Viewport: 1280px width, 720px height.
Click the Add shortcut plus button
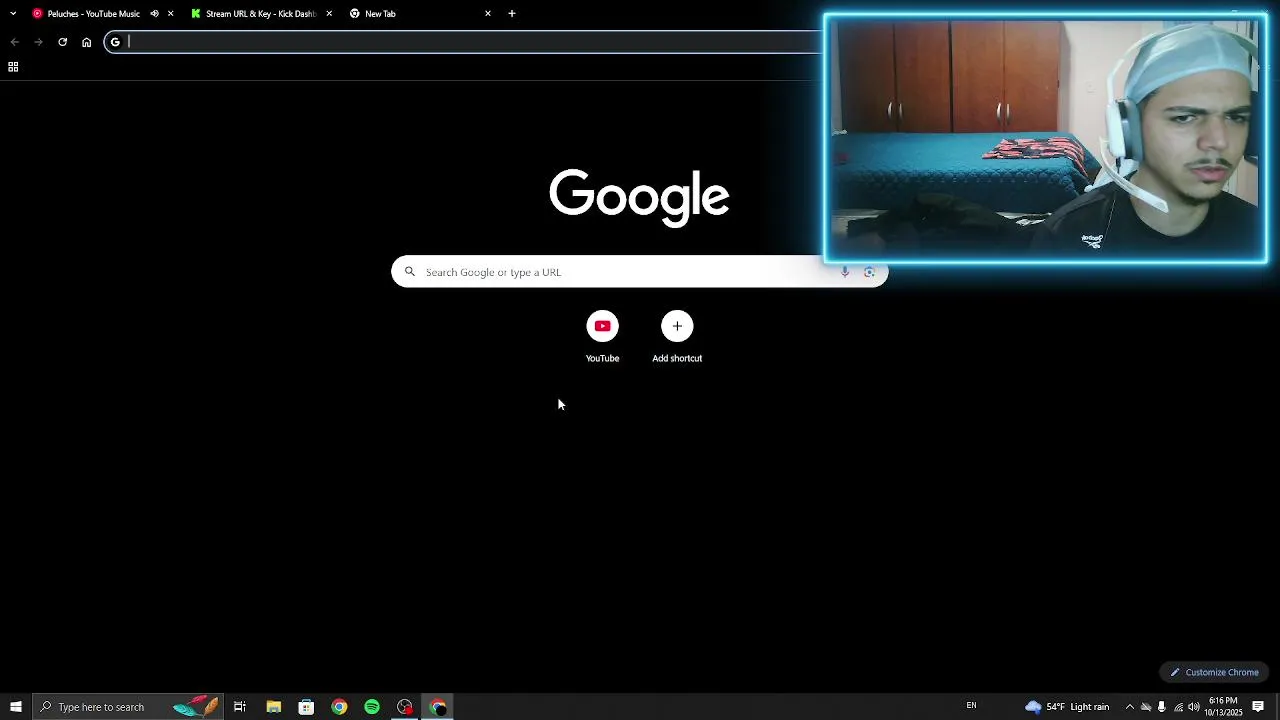click(677, 326)
